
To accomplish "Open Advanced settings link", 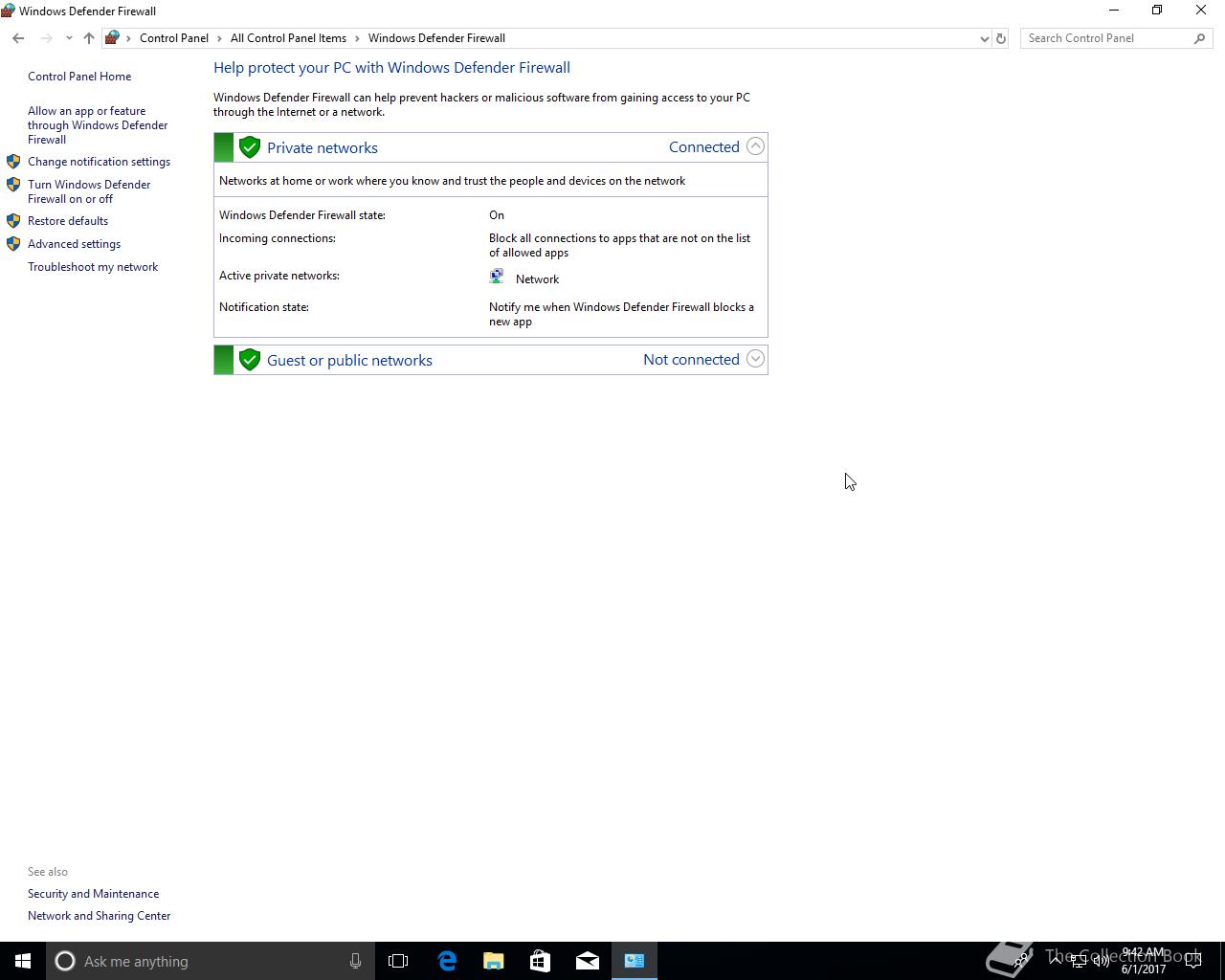I will (x=74, y=244).
